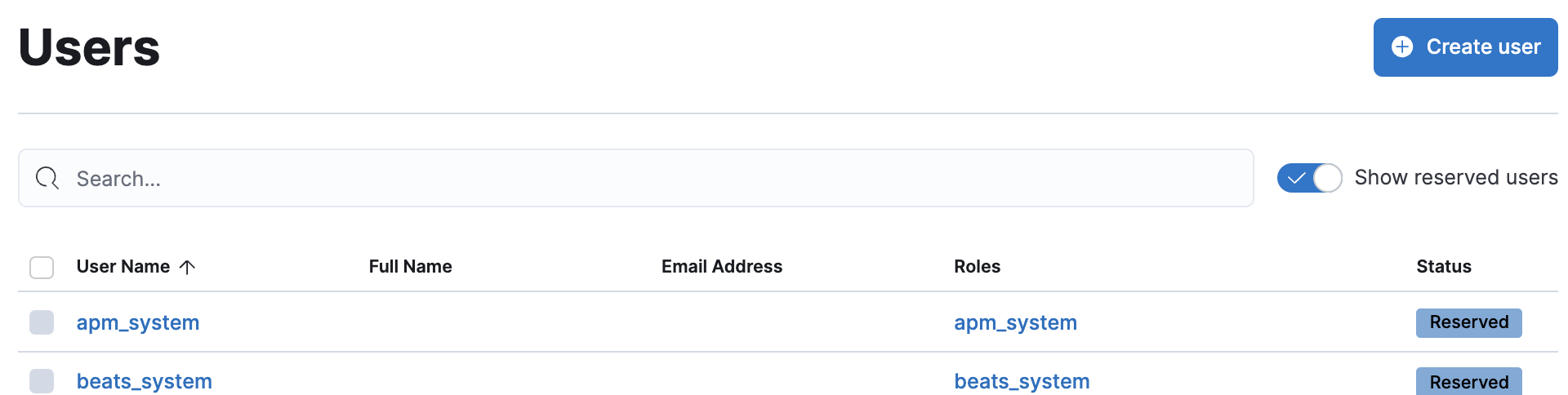The height and width of the screenshot is (395, 1568).
Task: Click the Full Name column header
Action: click(410, 267)
